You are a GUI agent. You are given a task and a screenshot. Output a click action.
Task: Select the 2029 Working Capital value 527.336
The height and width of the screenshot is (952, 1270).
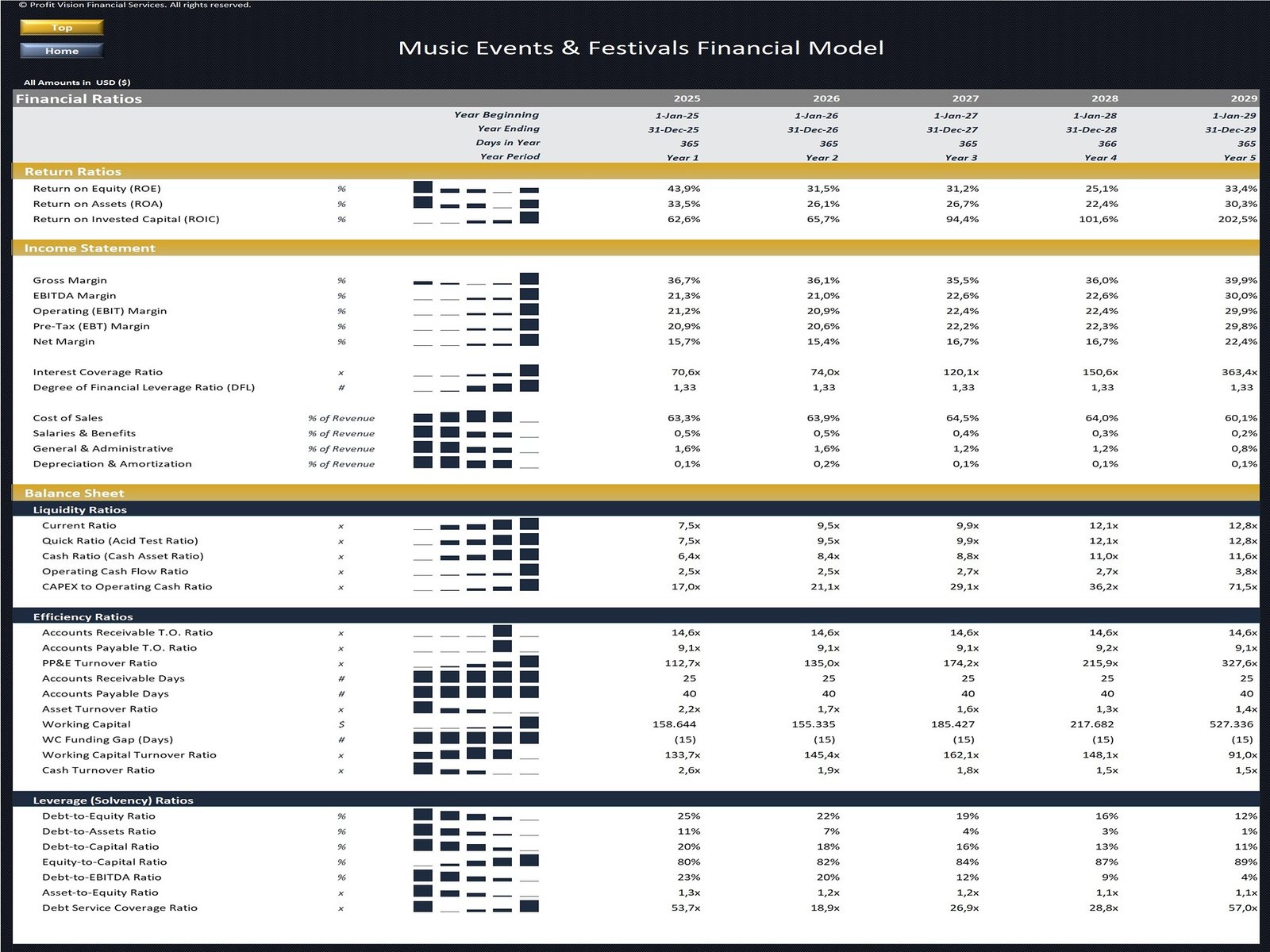(x=1231, y=724)
